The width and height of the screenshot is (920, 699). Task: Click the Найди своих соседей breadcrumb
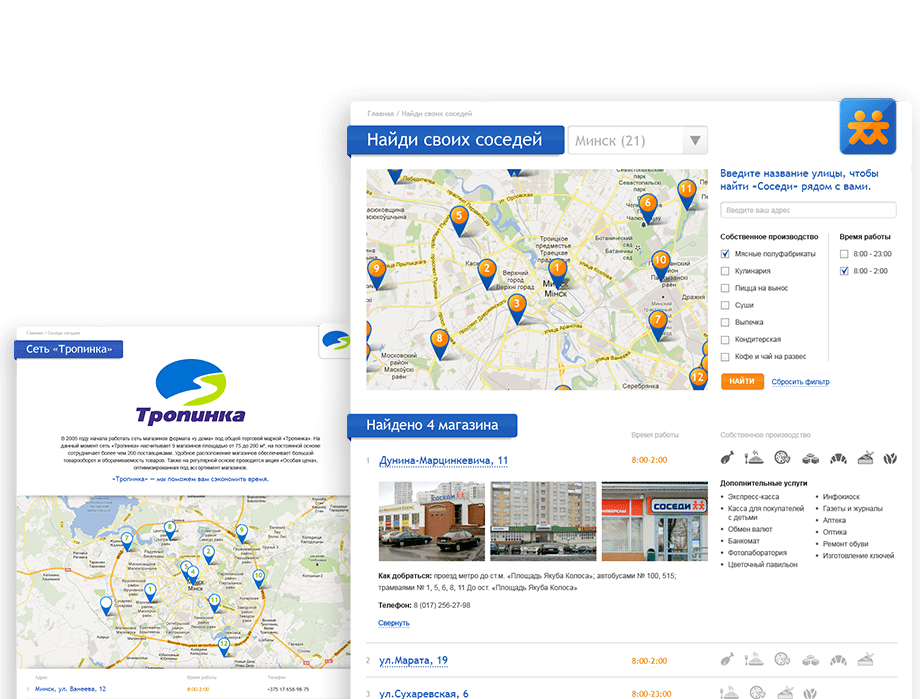coord(437,114)
